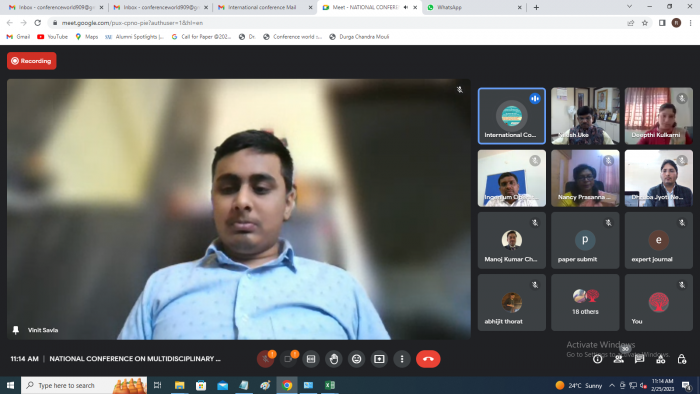Switch to International conference Mail tab
Screen dimensions: 700x394
[x=265, y=8]
